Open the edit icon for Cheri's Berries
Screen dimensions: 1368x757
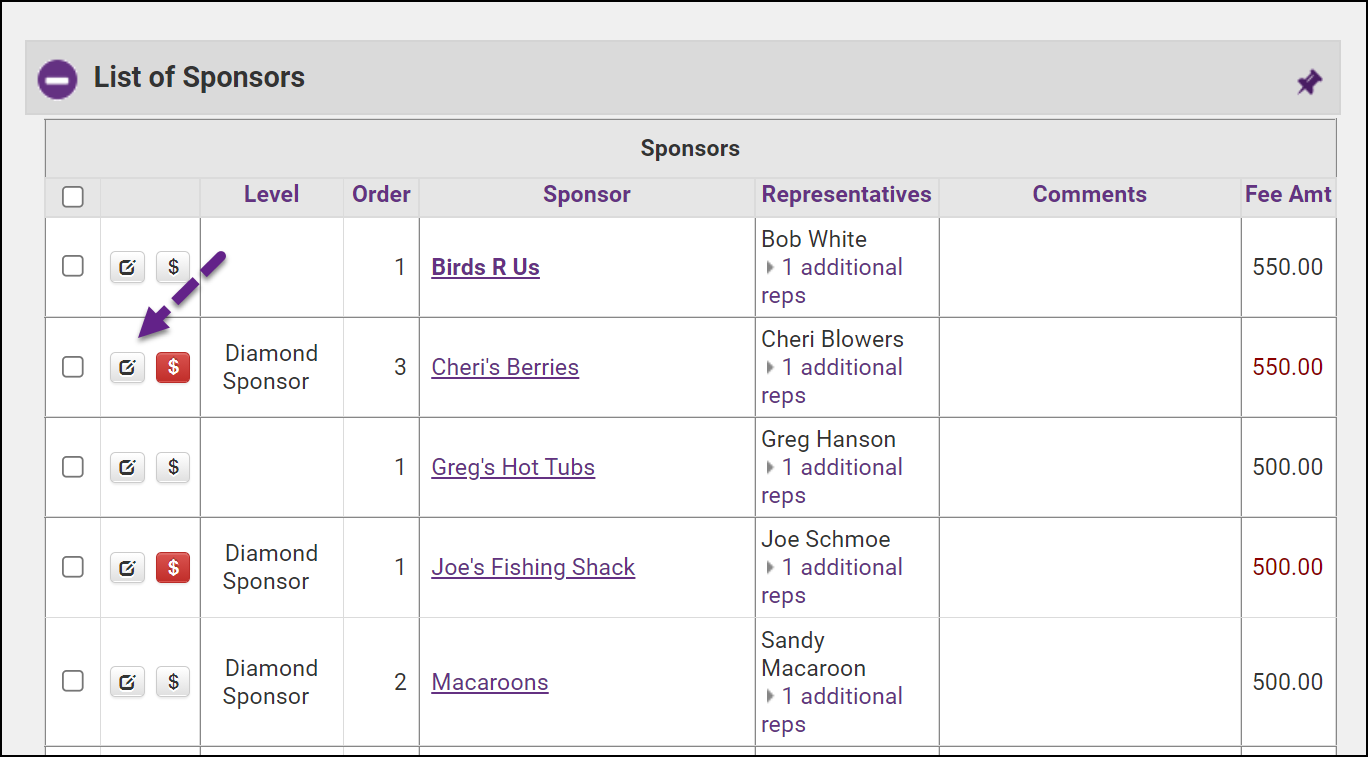(x=127, y=367)
